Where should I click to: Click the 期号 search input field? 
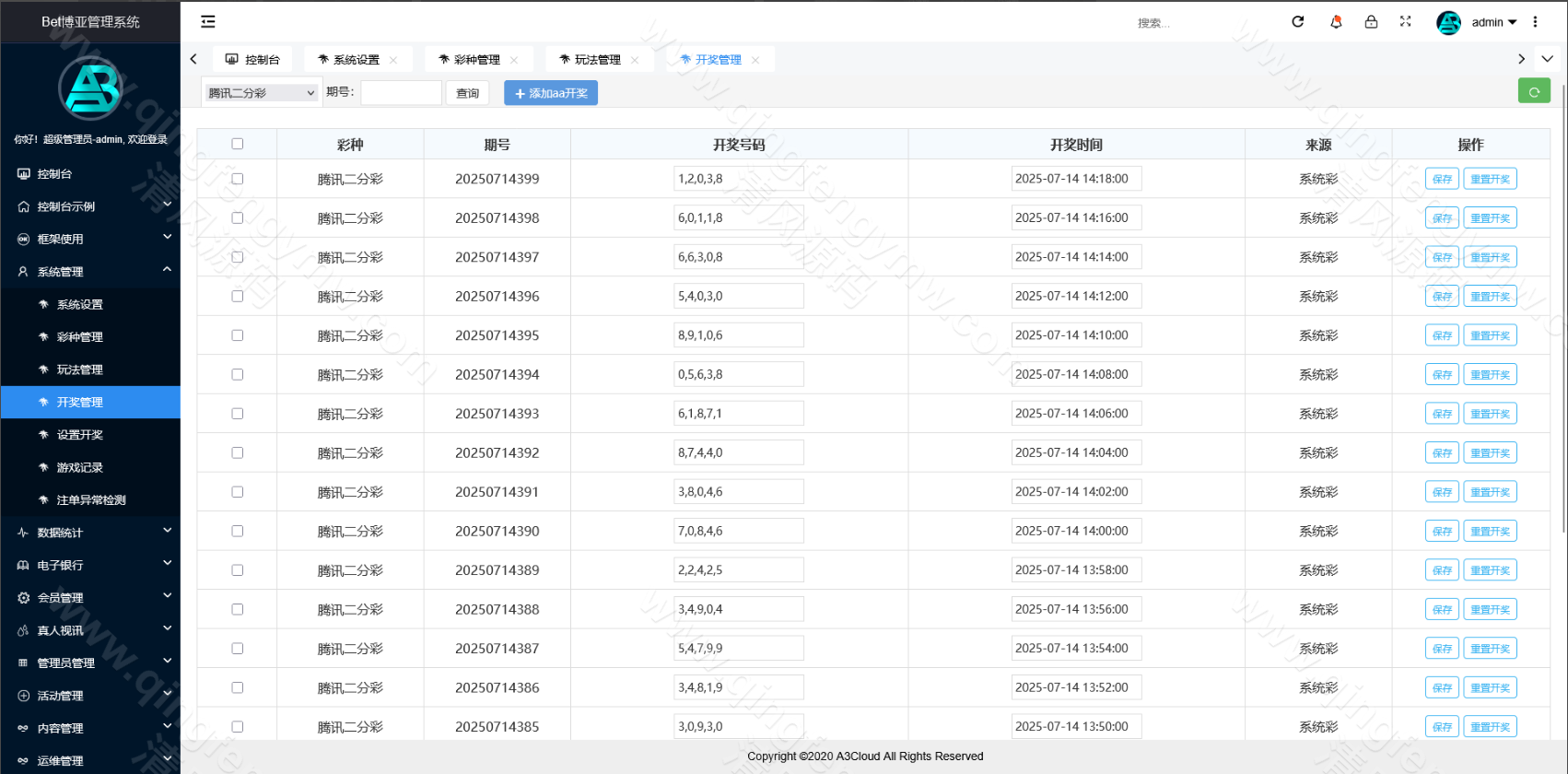tap(401, 93)
